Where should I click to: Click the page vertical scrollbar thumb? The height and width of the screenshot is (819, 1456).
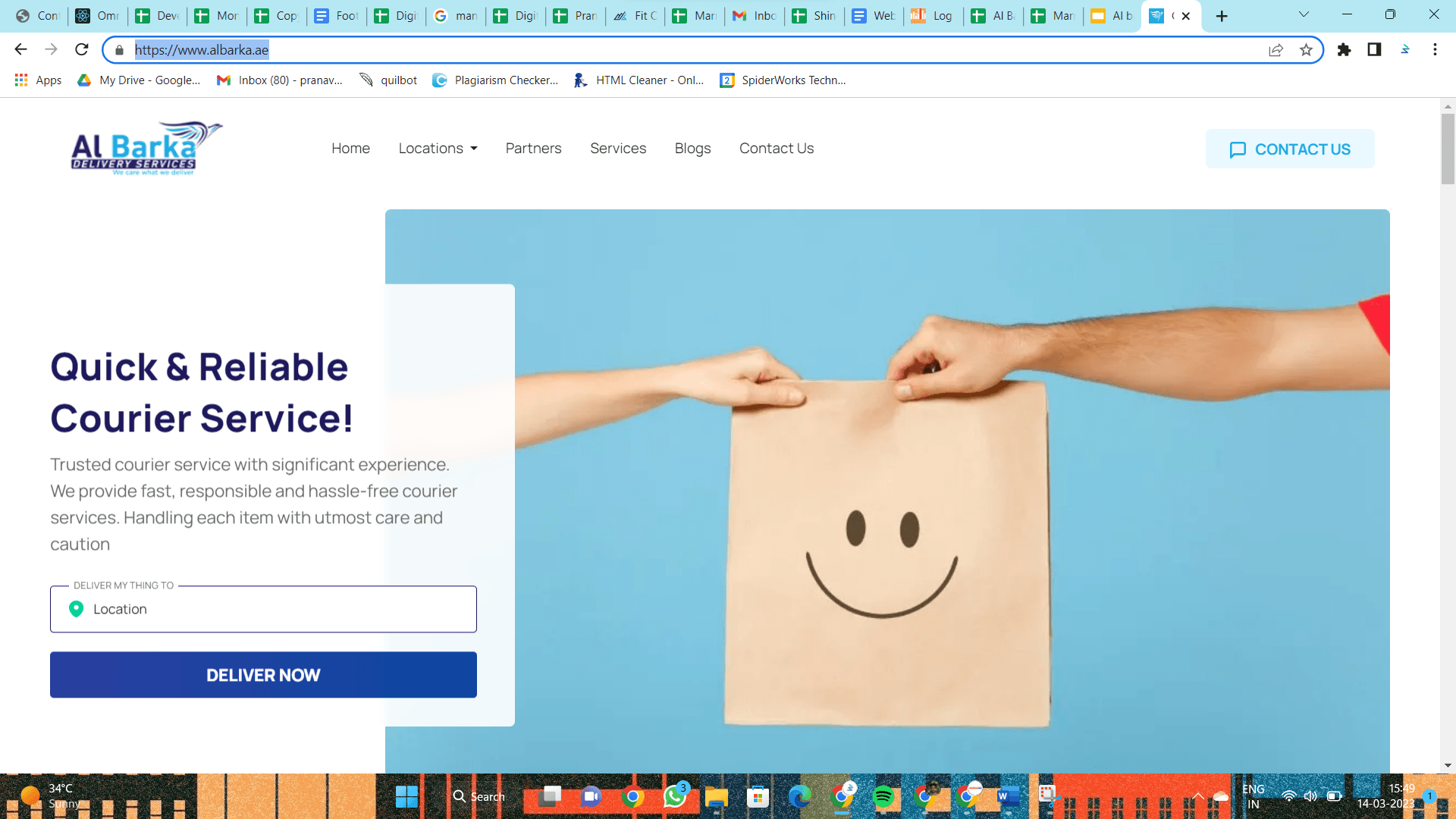pos(1448,149)
